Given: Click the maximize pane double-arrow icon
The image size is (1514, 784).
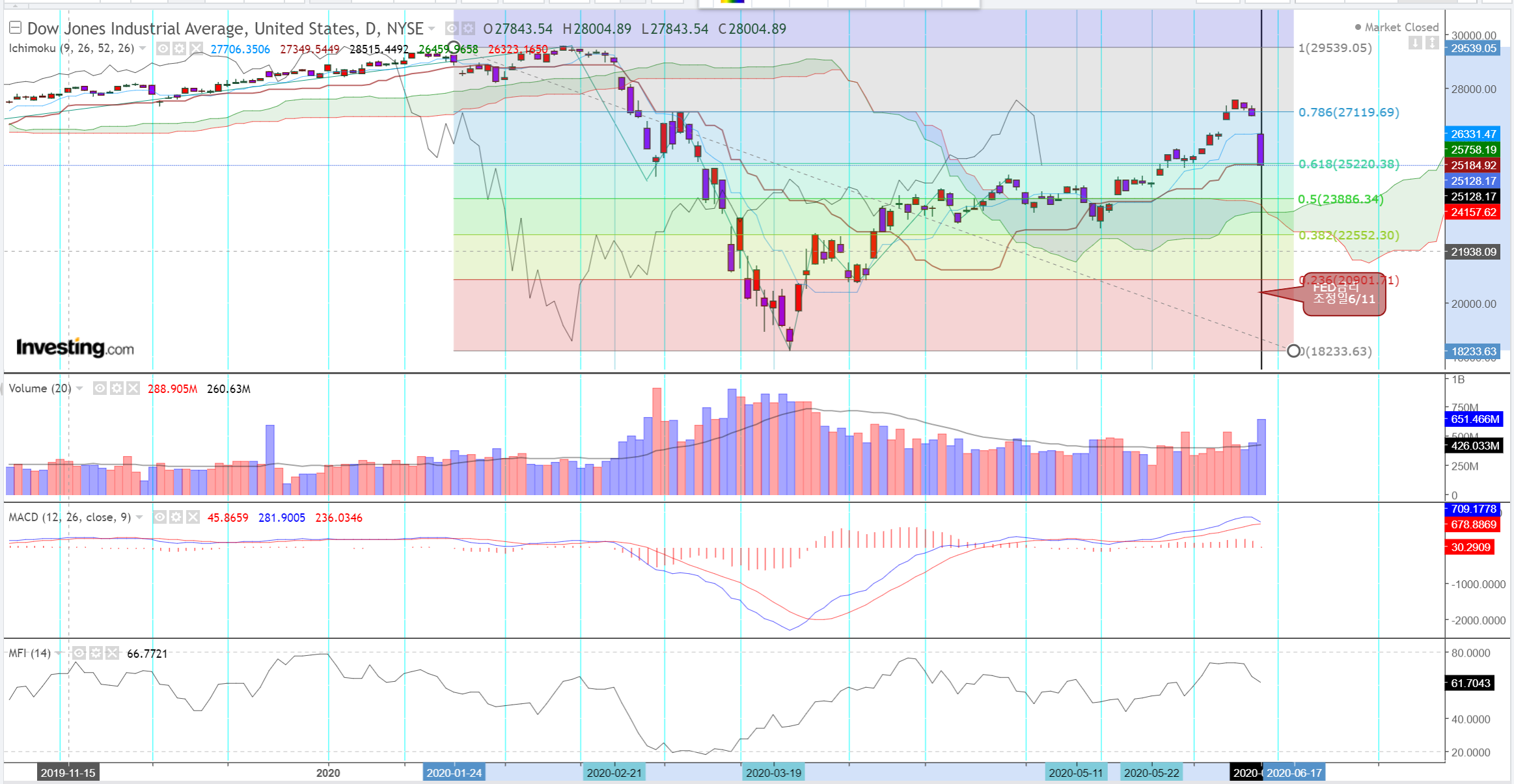Looking at the screenshot, I should (1432, 43).
